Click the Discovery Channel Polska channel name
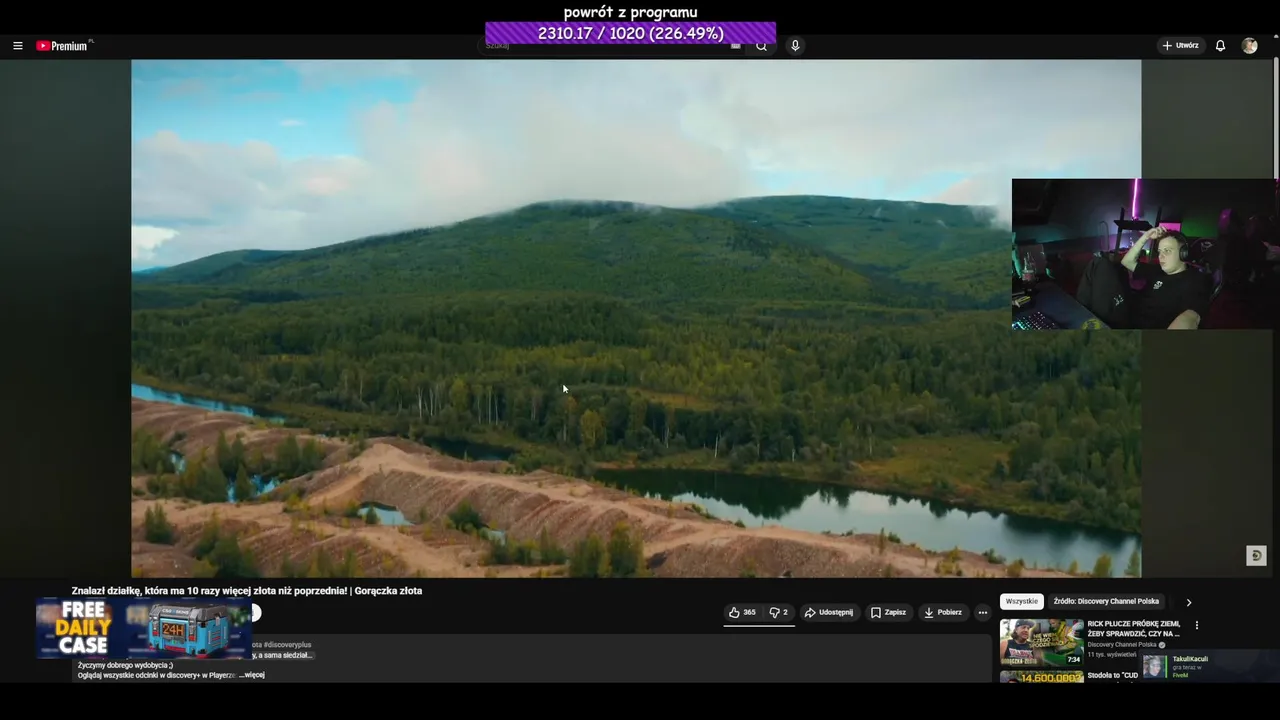This screenshot has width=1280, height=720. (x=1123, y=645)
